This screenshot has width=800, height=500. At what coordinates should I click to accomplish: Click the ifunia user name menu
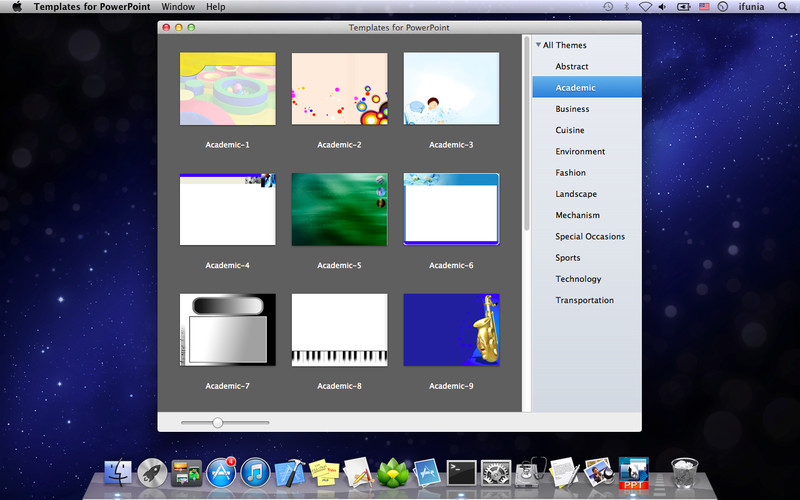click(x=751, y=7)
